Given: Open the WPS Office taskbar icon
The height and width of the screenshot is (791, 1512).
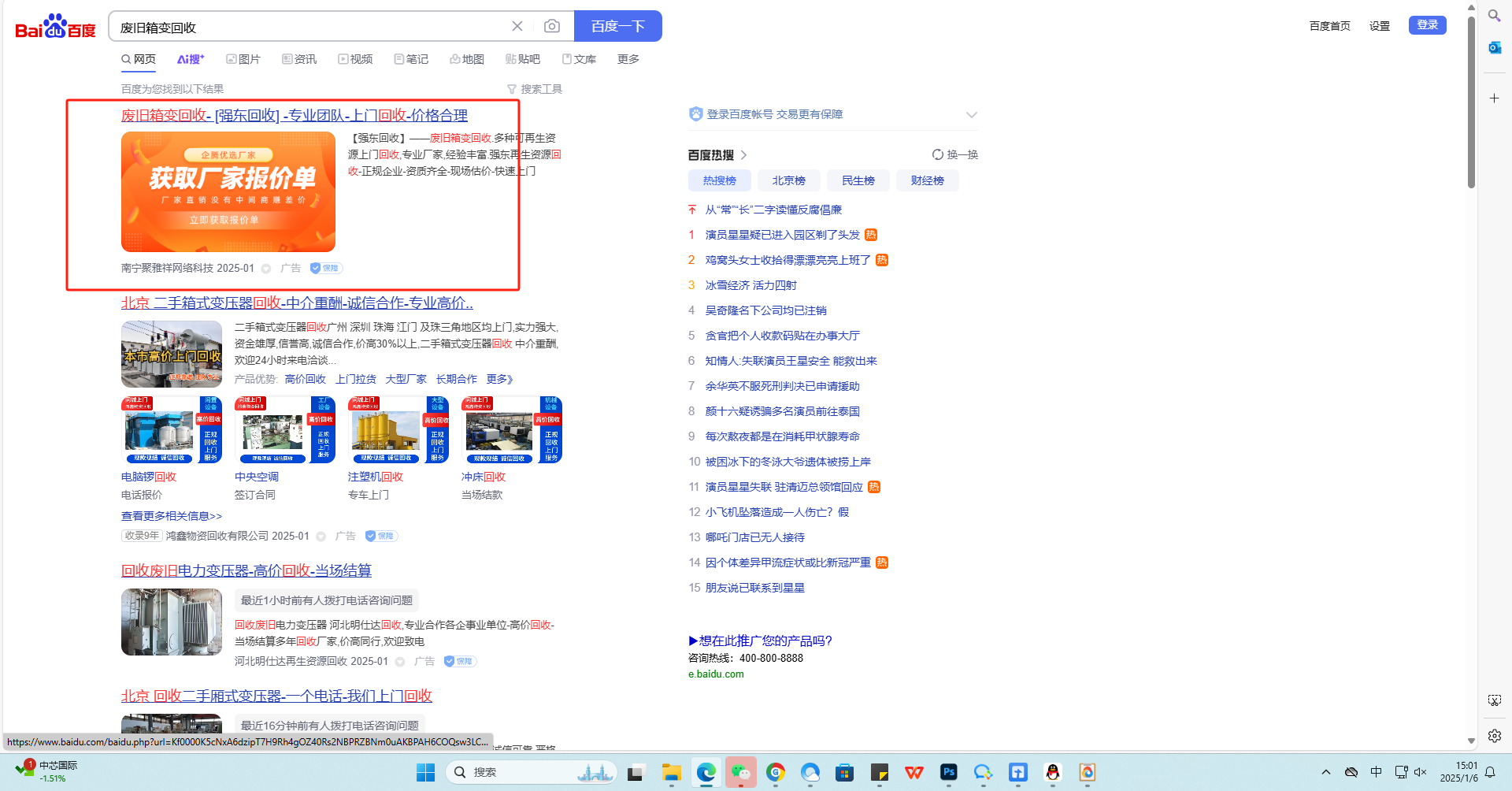Looking at the screenshot, I should click(914, 772).
